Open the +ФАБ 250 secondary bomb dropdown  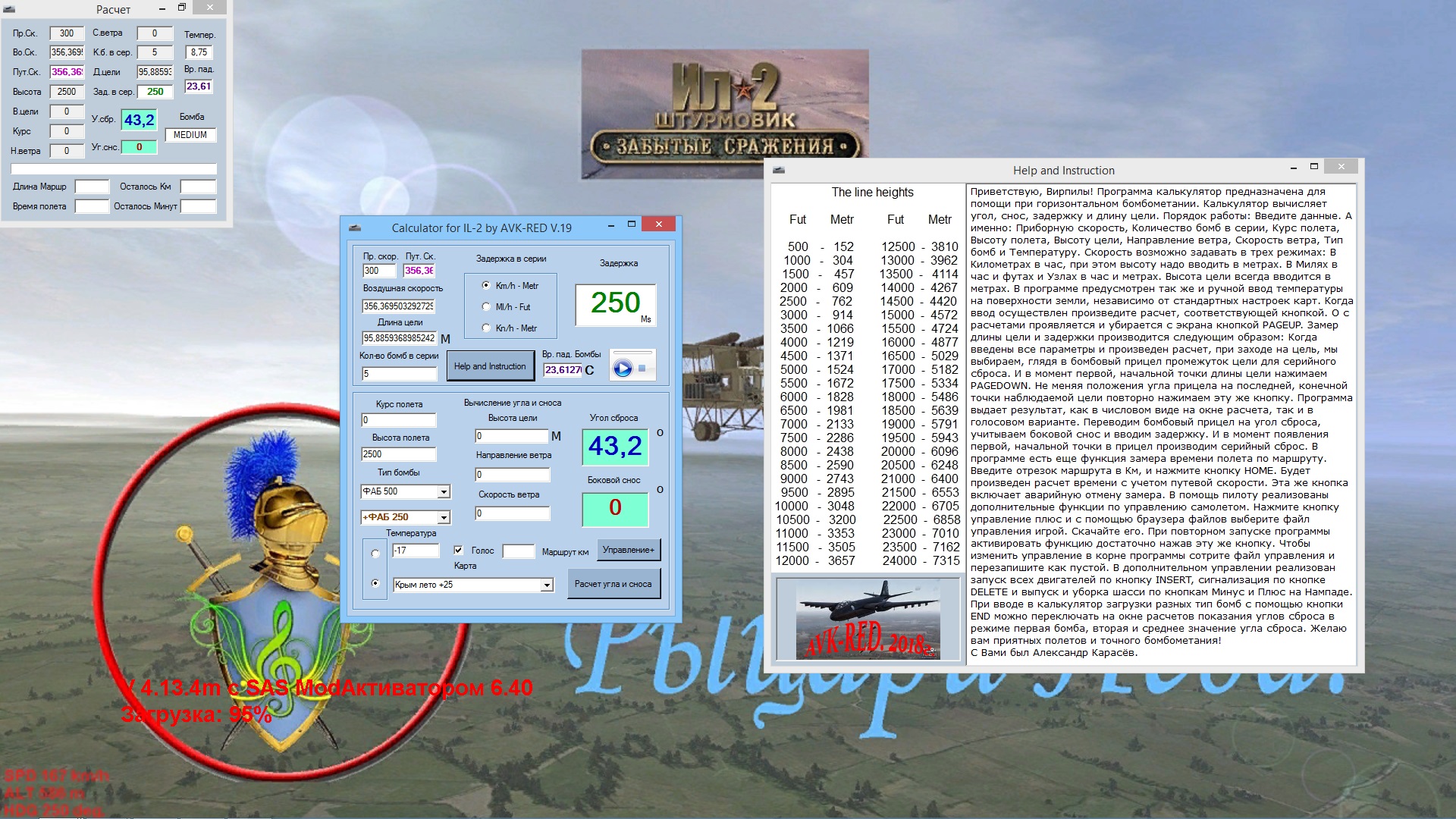pyautogui.click(x=444, y=517)
